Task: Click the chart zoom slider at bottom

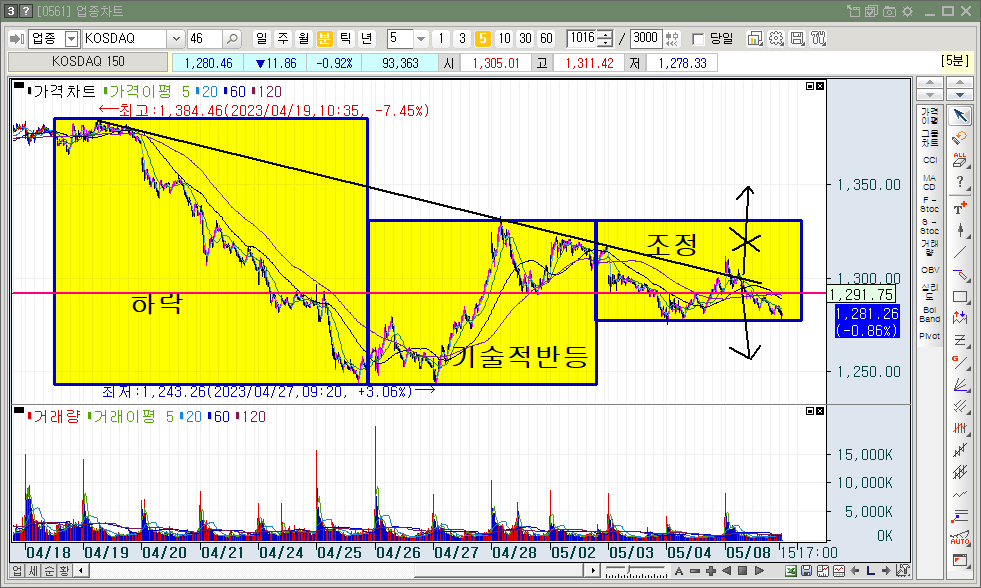Action: point(636,571)
